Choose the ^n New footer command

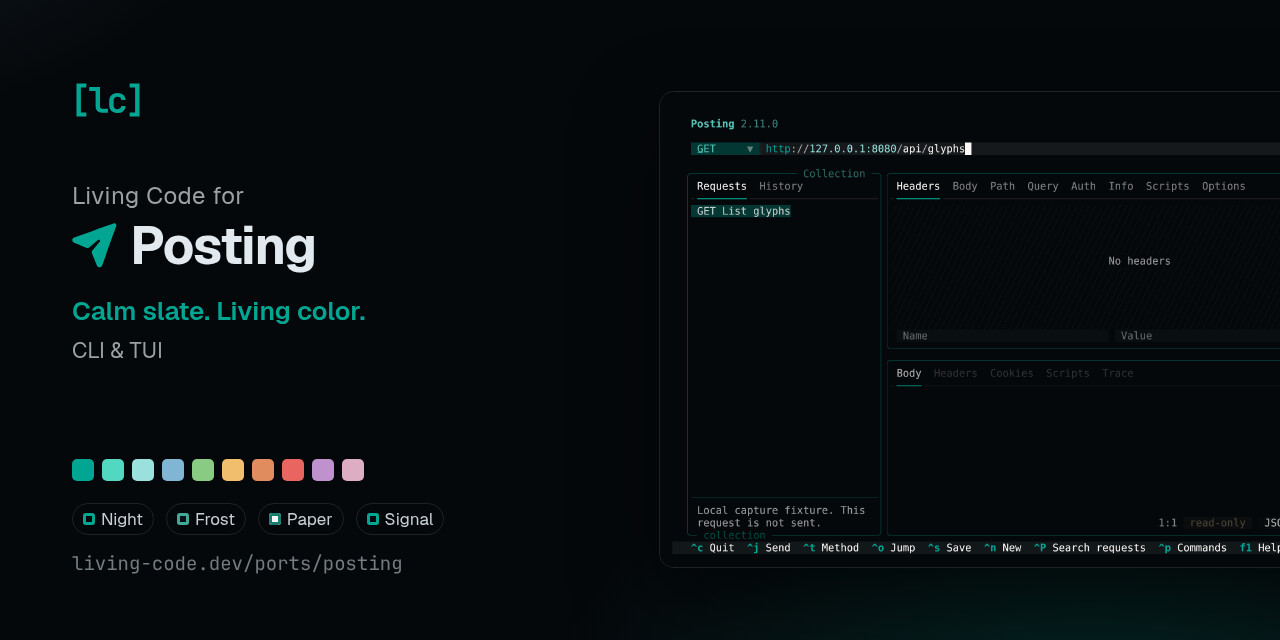(1002, 548)
